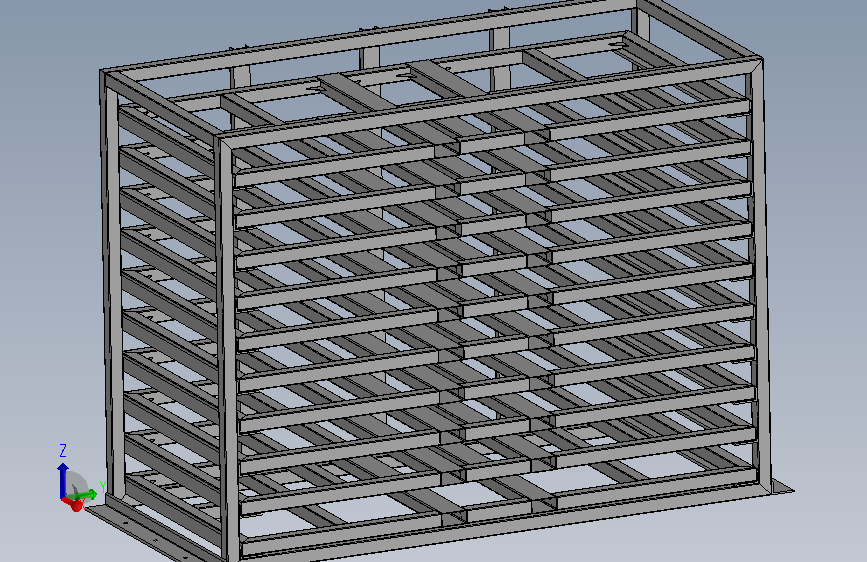Click the green Y axis arrow of triad
The image size is (867, 562).
coord(83,495)
